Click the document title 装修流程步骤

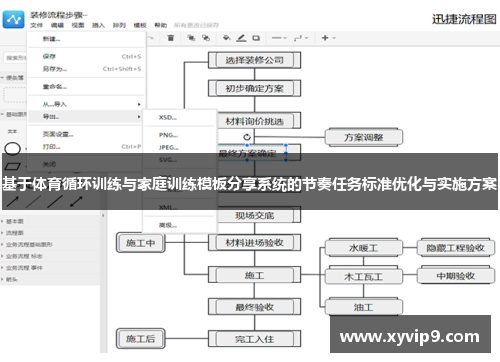pos(59,15)
